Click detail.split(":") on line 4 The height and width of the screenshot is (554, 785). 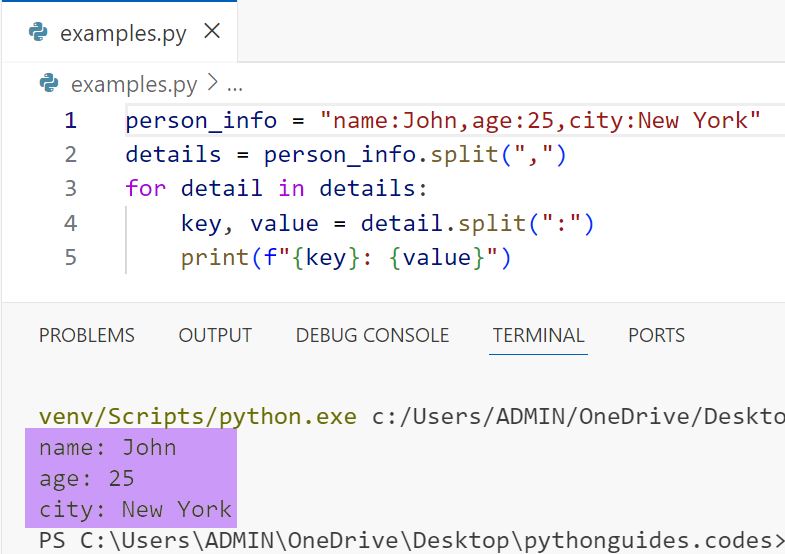[477, 223]
